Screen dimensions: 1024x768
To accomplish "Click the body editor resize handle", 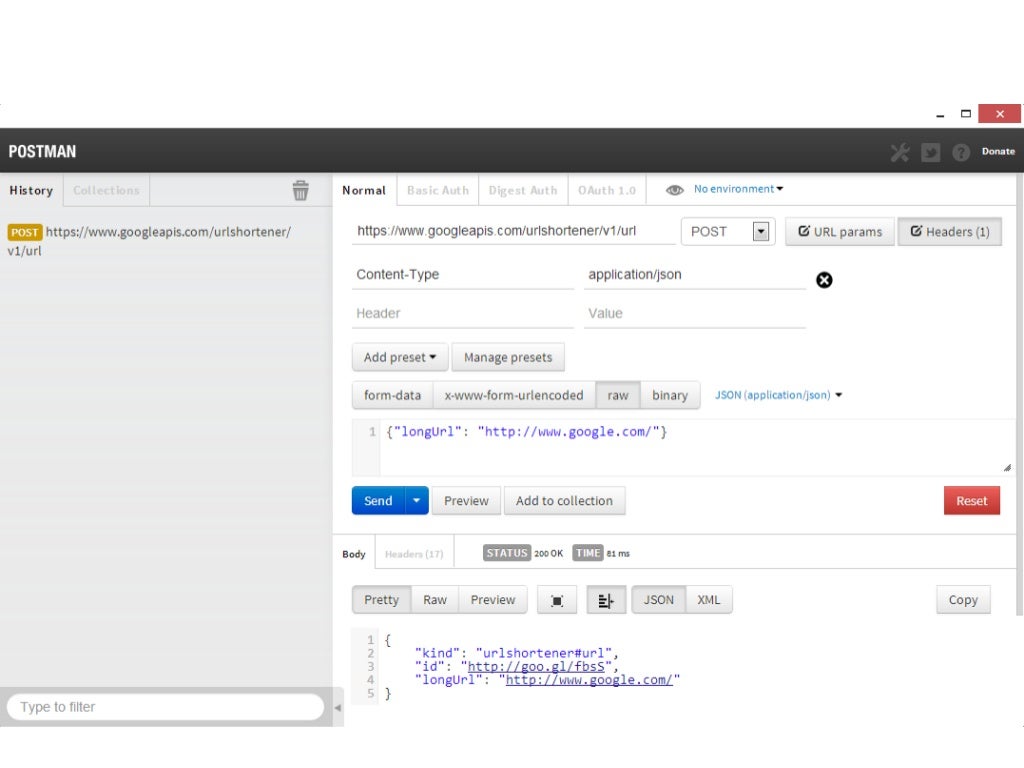I will [x=1007, y=468].
